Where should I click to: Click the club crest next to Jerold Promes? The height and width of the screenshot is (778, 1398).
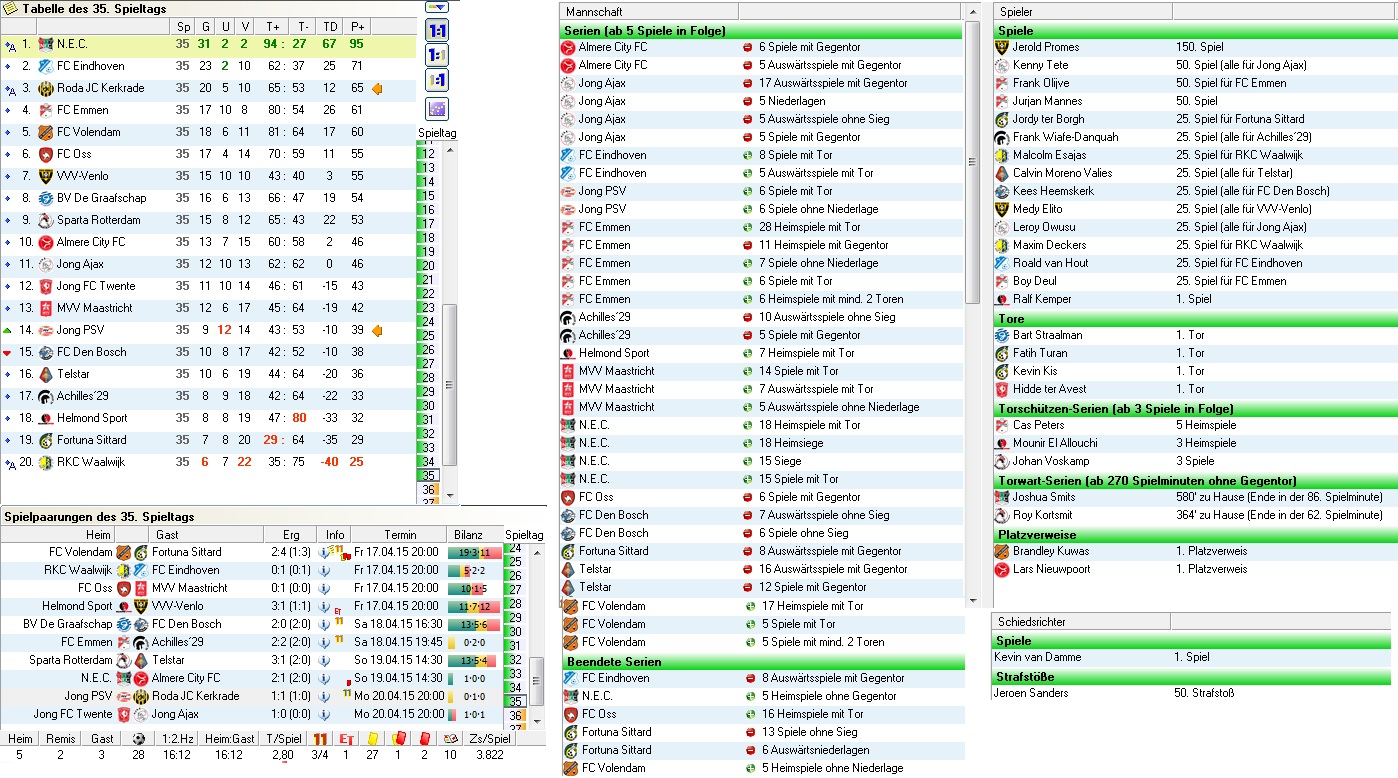point(1002,47)
